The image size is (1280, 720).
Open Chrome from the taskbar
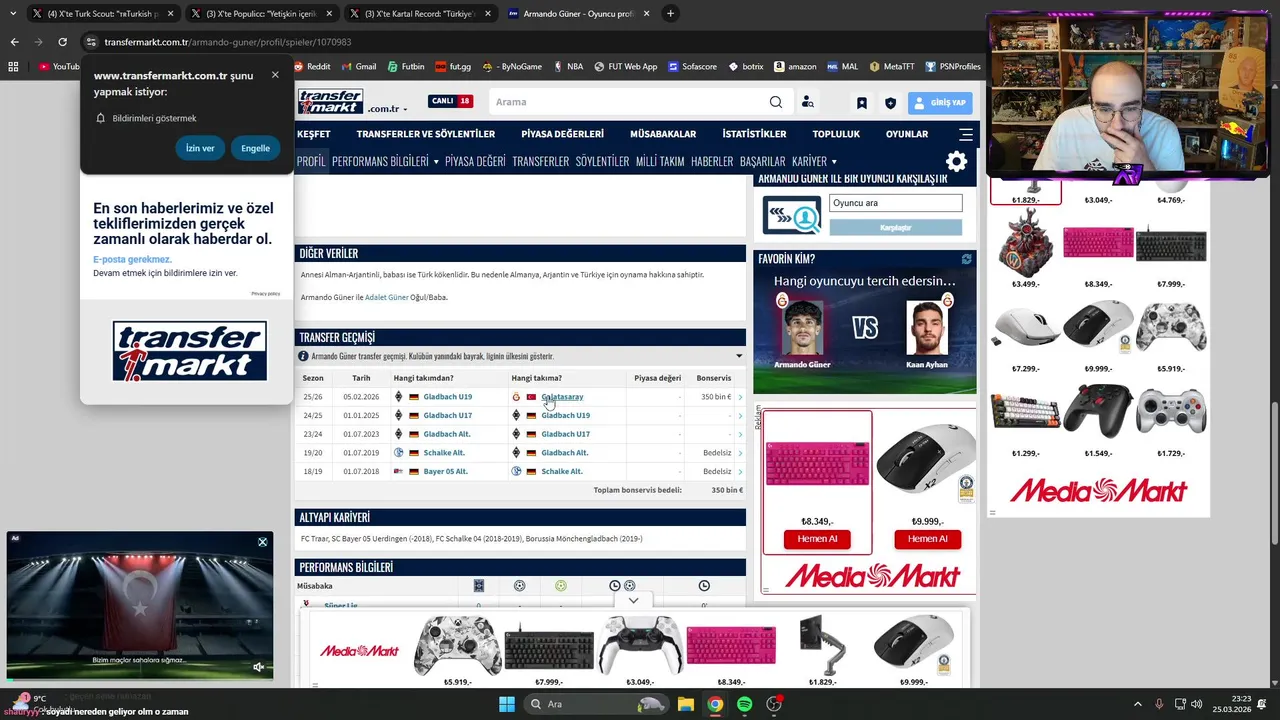coord(715,704)
